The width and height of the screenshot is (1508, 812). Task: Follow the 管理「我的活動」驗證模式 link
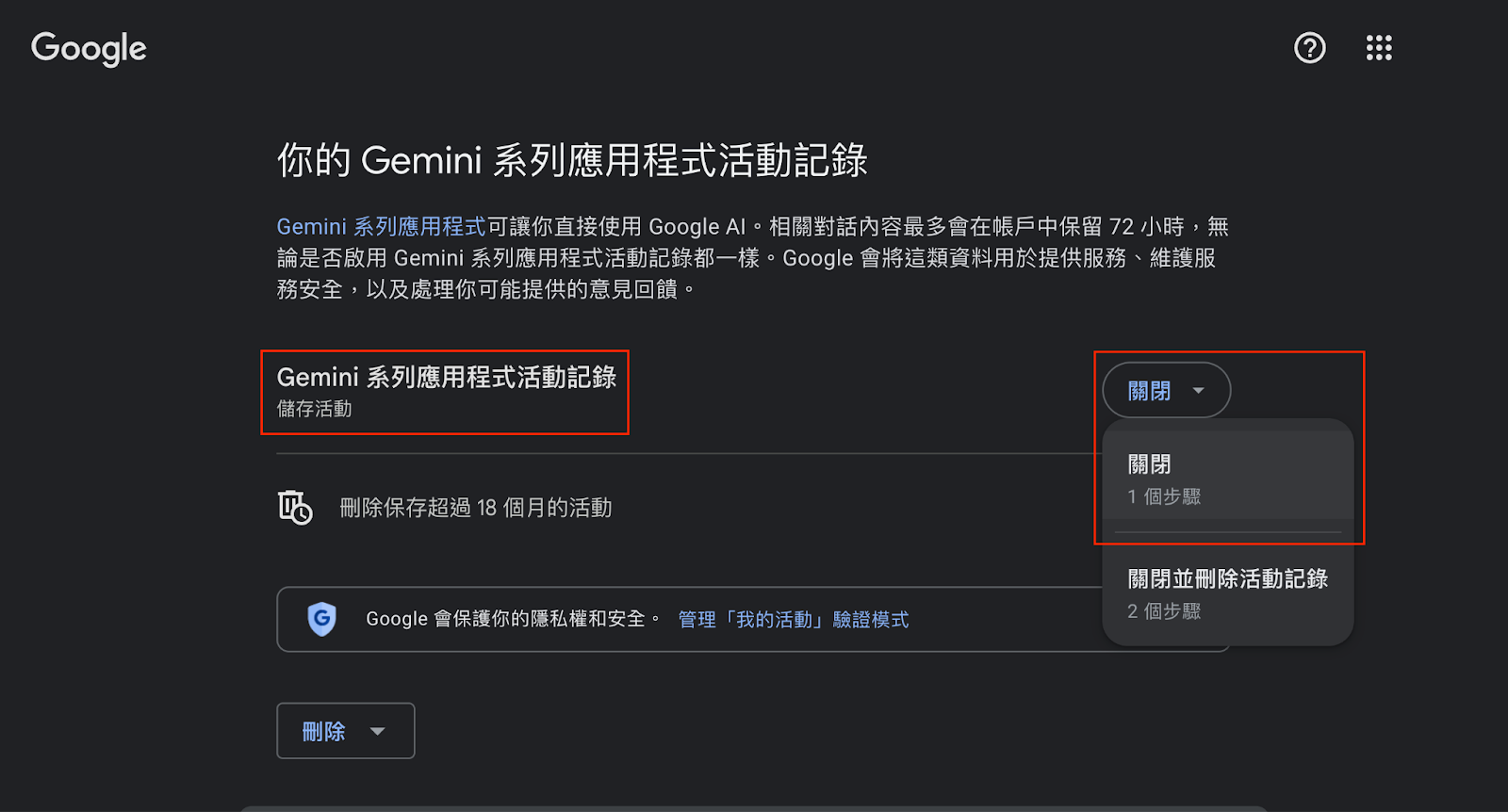click(x=793, y=620)
